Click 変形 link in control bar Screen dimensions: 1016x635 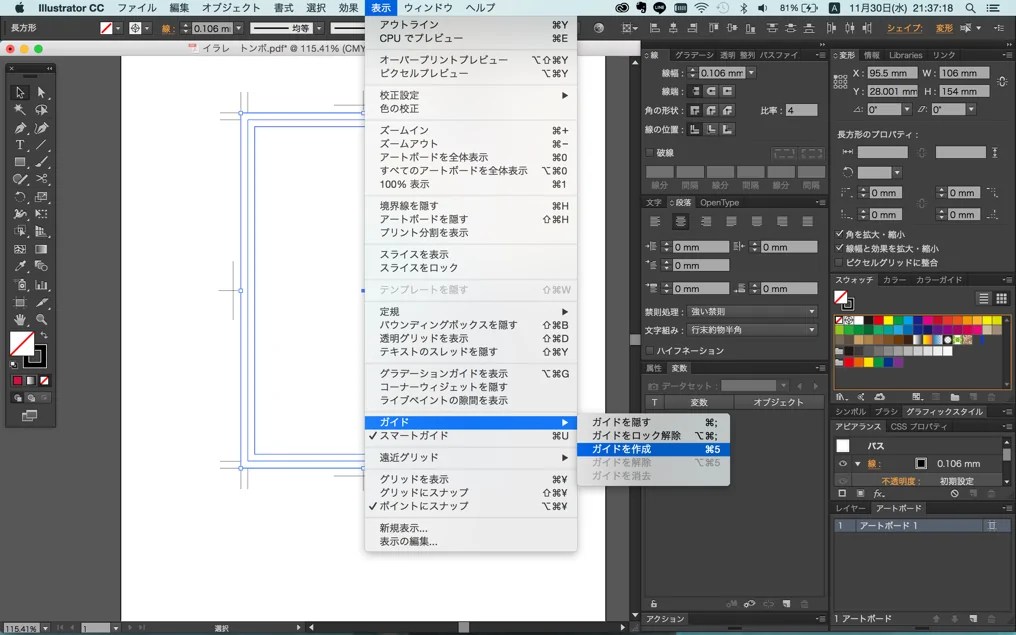[x=944, y=28]
